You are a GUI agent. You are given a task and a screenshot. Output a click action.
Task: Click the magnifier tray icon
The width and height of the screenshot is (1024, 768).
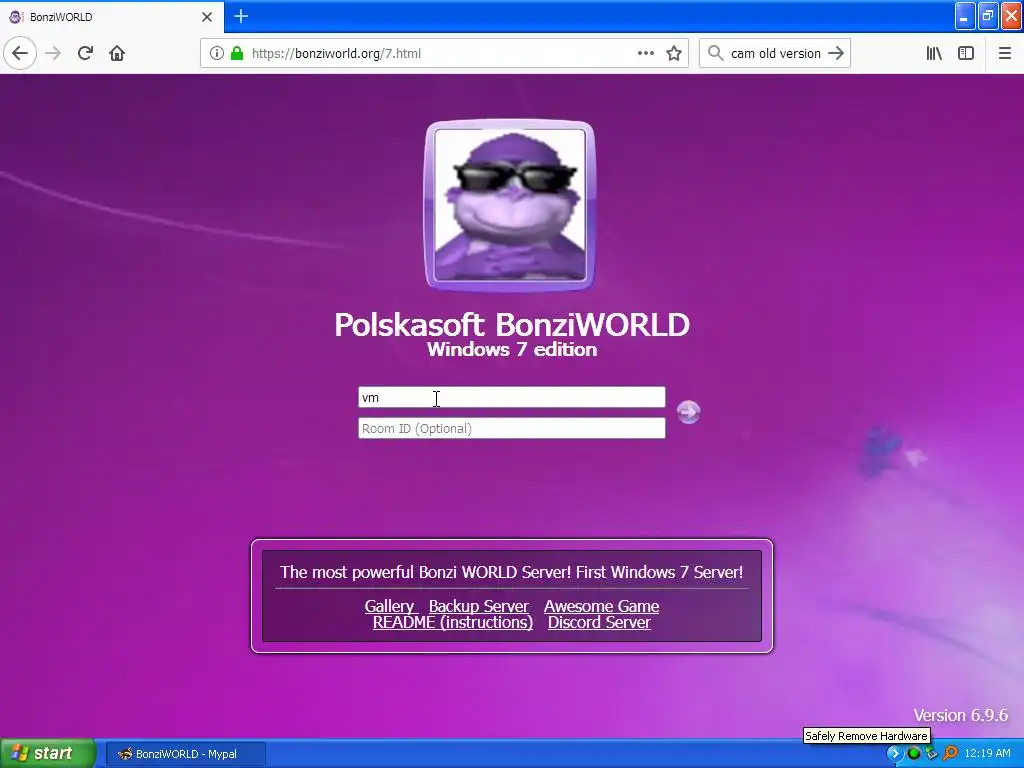click(x=950, y=754)
